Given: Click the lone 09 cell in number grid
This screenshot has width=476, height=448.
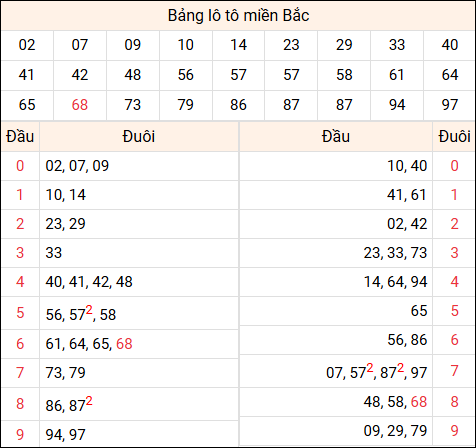Looking at the screenshot, I should (133, 45).
